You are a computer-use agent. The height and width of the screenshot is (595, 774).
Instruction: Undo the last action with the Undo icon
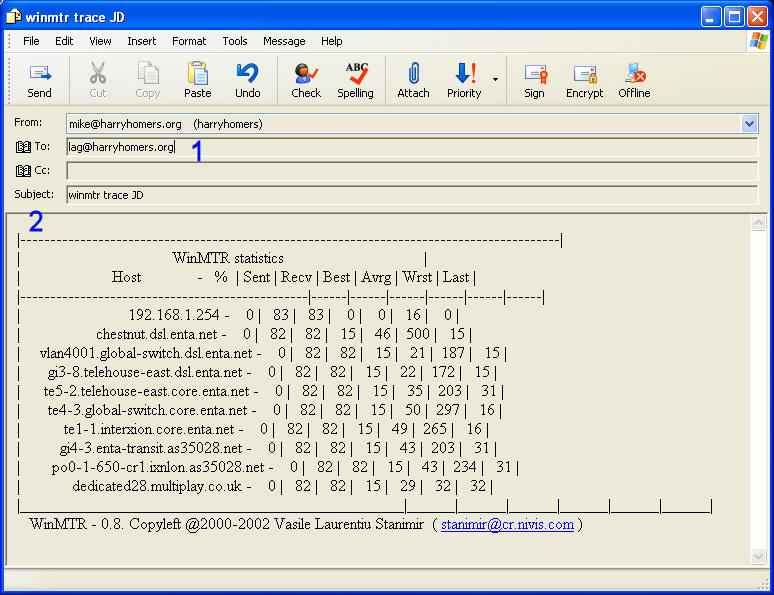(248, 73)
